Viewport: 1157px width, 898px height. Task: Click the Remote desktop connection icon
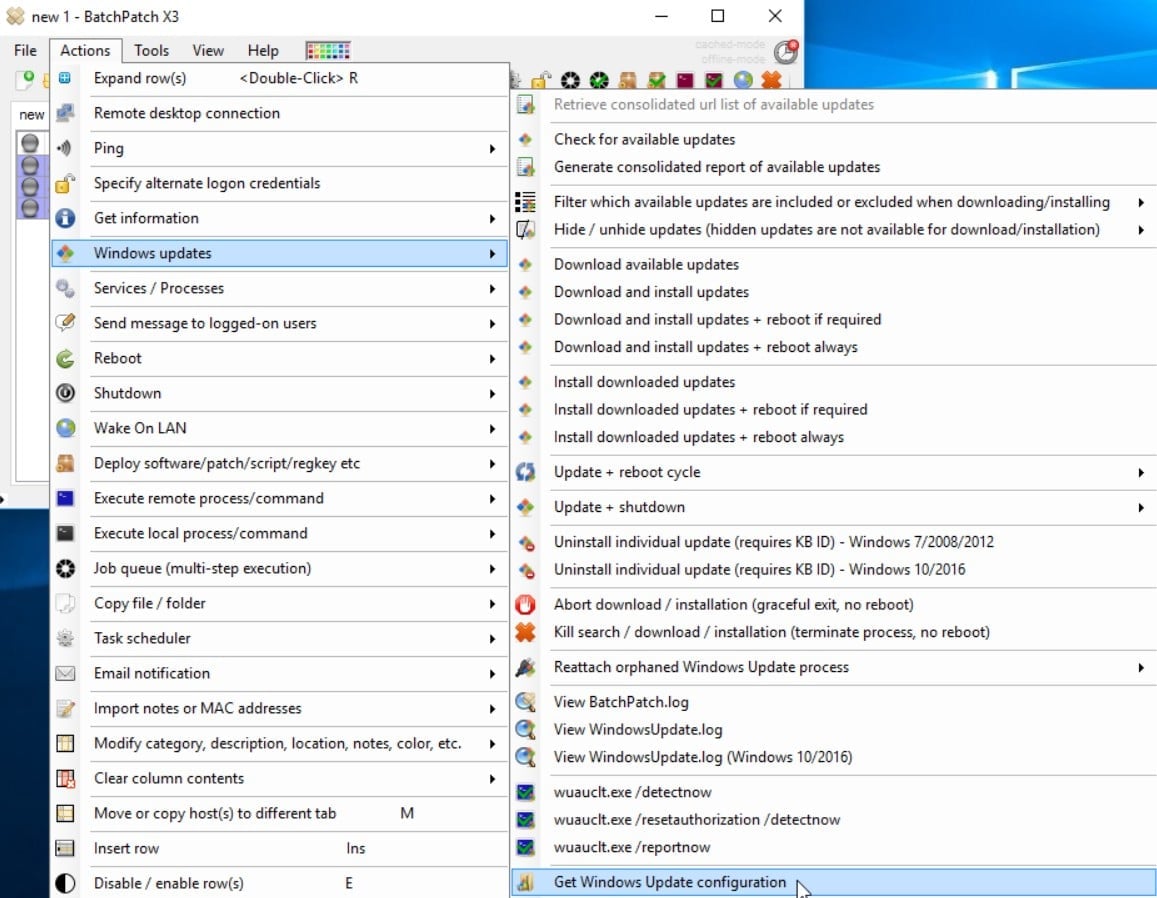[x=65, y=113]
